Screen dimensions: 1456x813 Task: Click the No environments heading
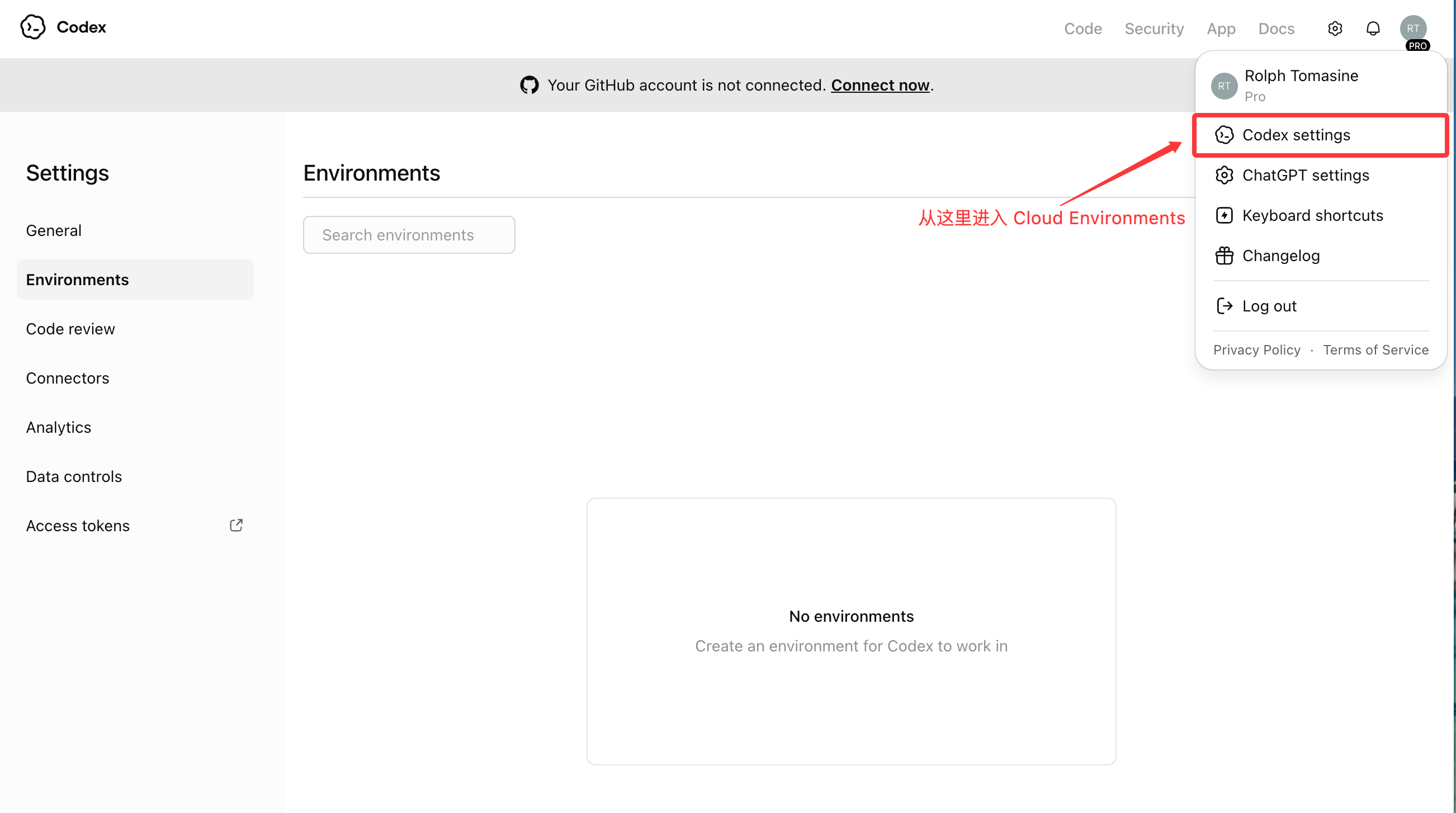(850, 616)
